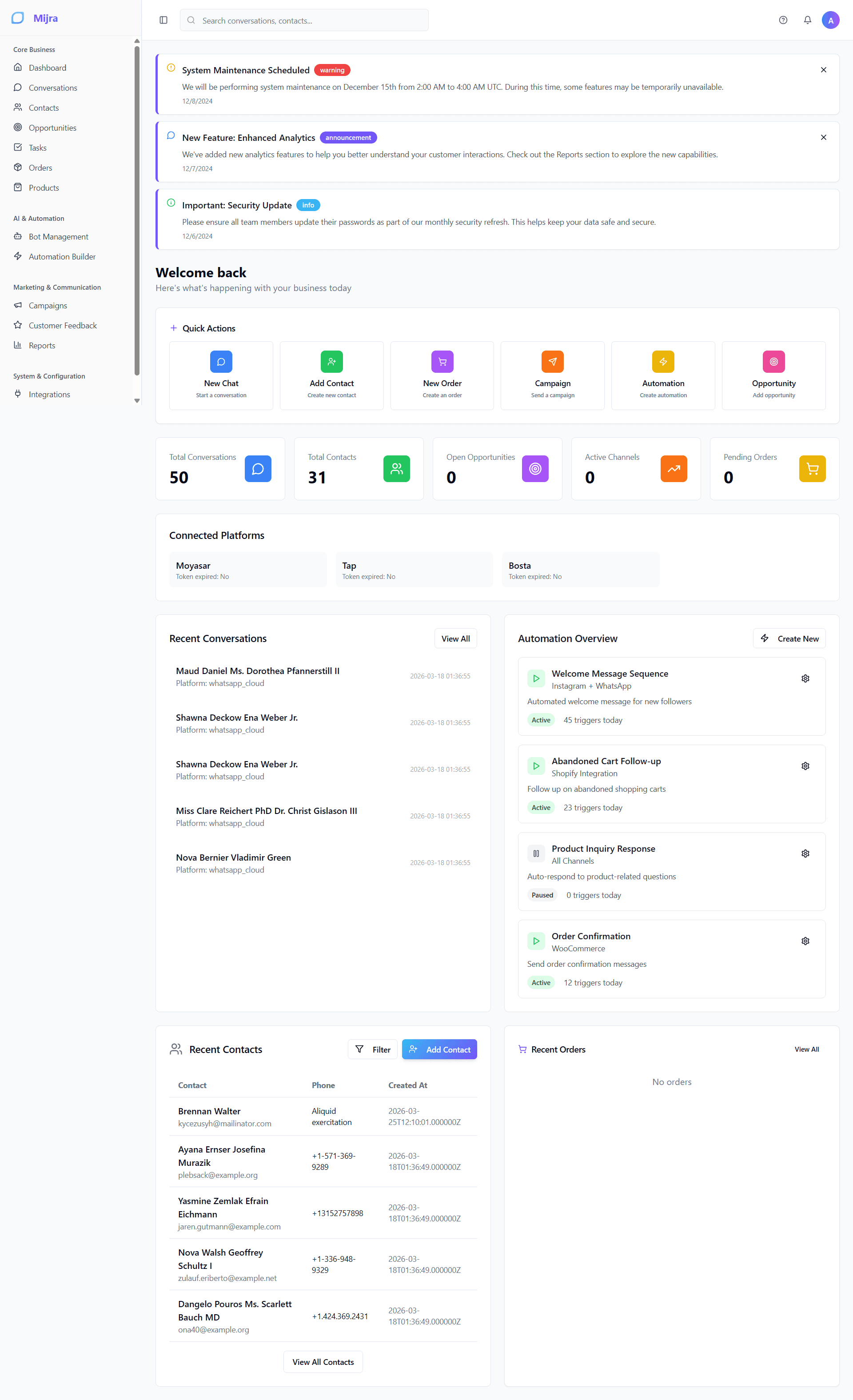Screen dimensions: 853x1400
Task: Click the View All Contacts button
Action: tap(323, 1362)
